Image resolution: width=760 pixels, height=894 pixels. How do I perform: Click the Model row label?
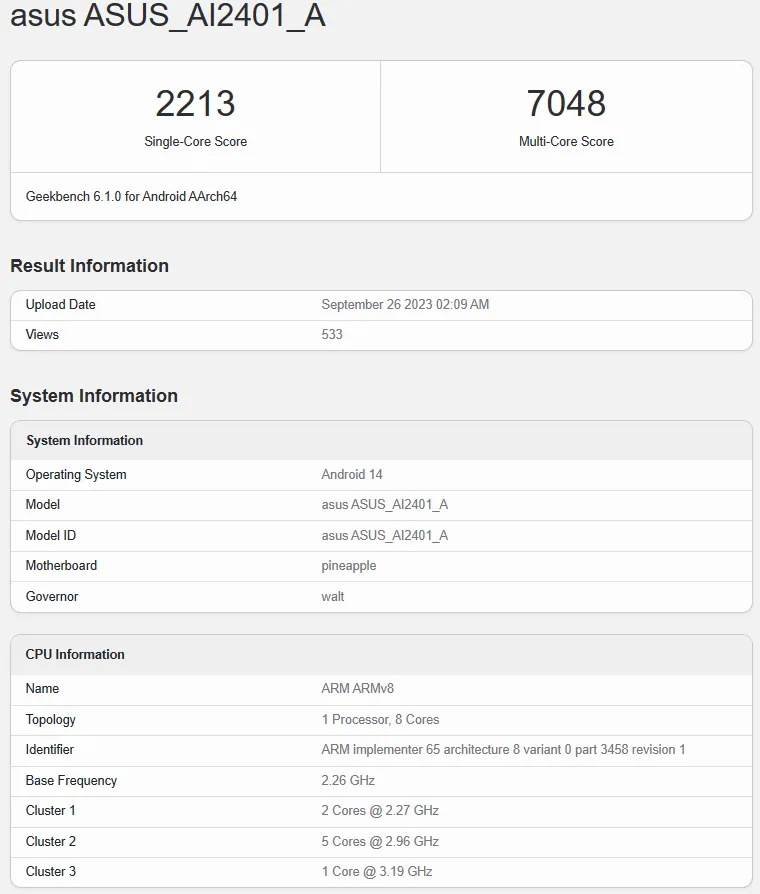[x=43, y=505]
